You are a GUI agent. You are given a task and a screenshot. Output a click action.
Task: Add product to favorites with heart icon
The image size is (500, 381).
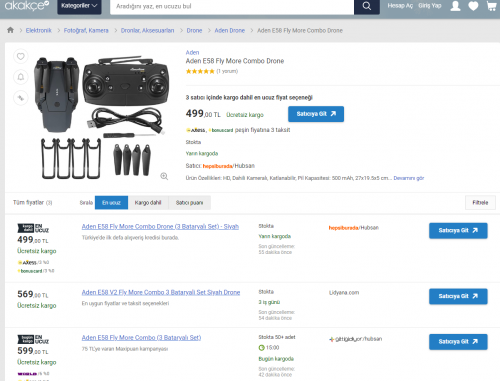point(21,56)
